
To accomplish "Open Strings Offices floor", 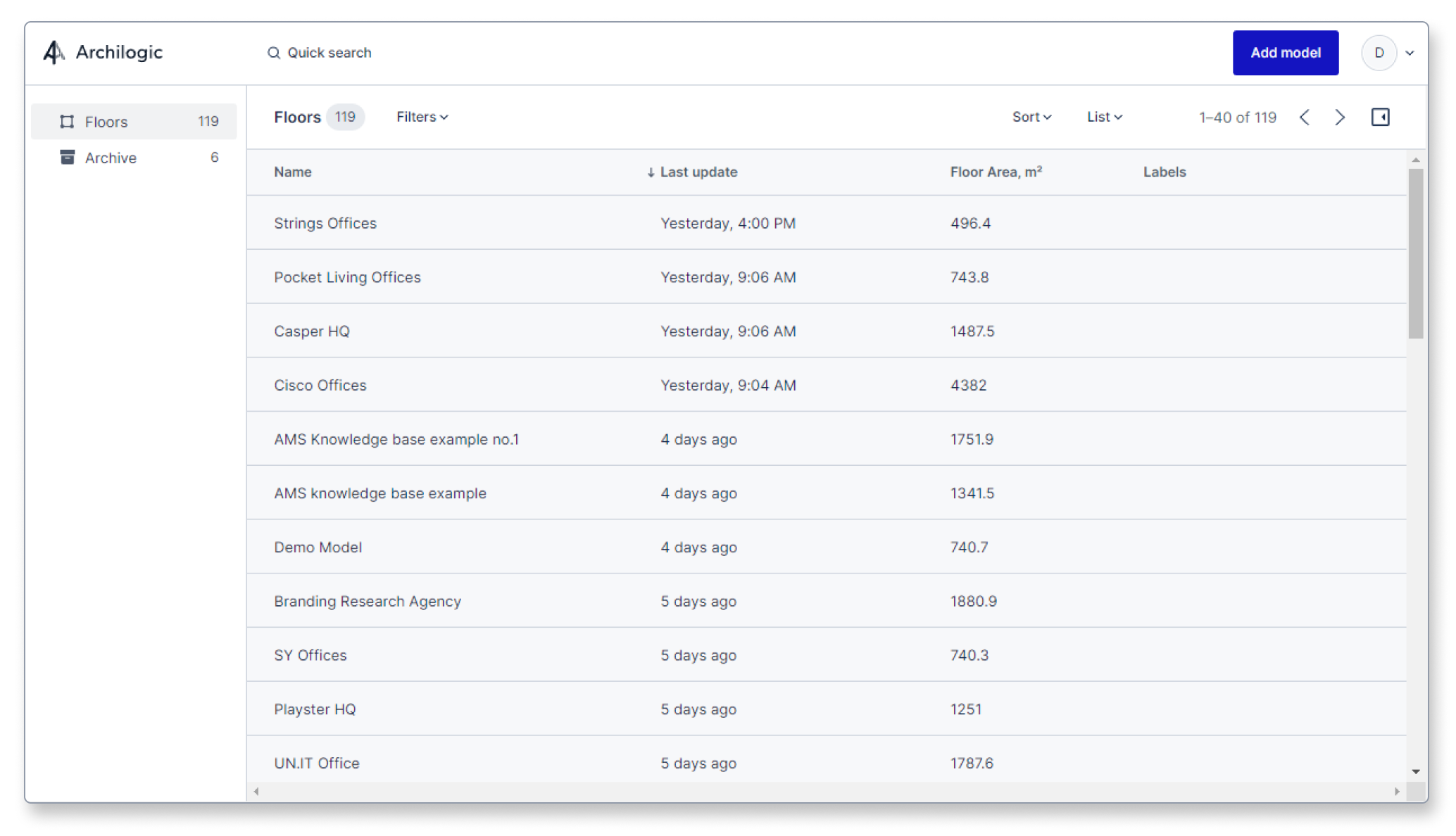I will point(827,223).
